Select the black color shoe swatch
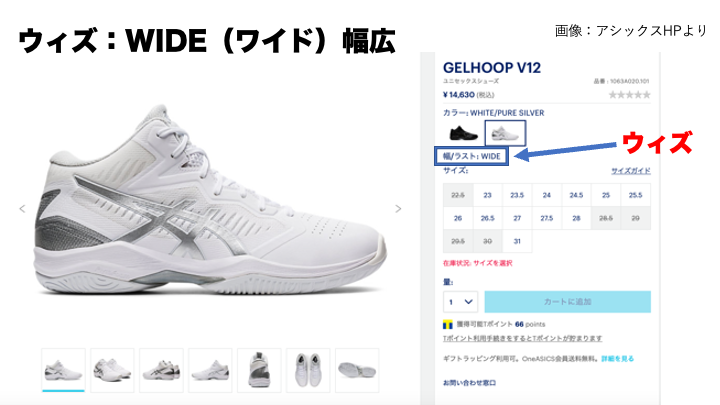Screen dimensions: 720x405 (463, 134)
